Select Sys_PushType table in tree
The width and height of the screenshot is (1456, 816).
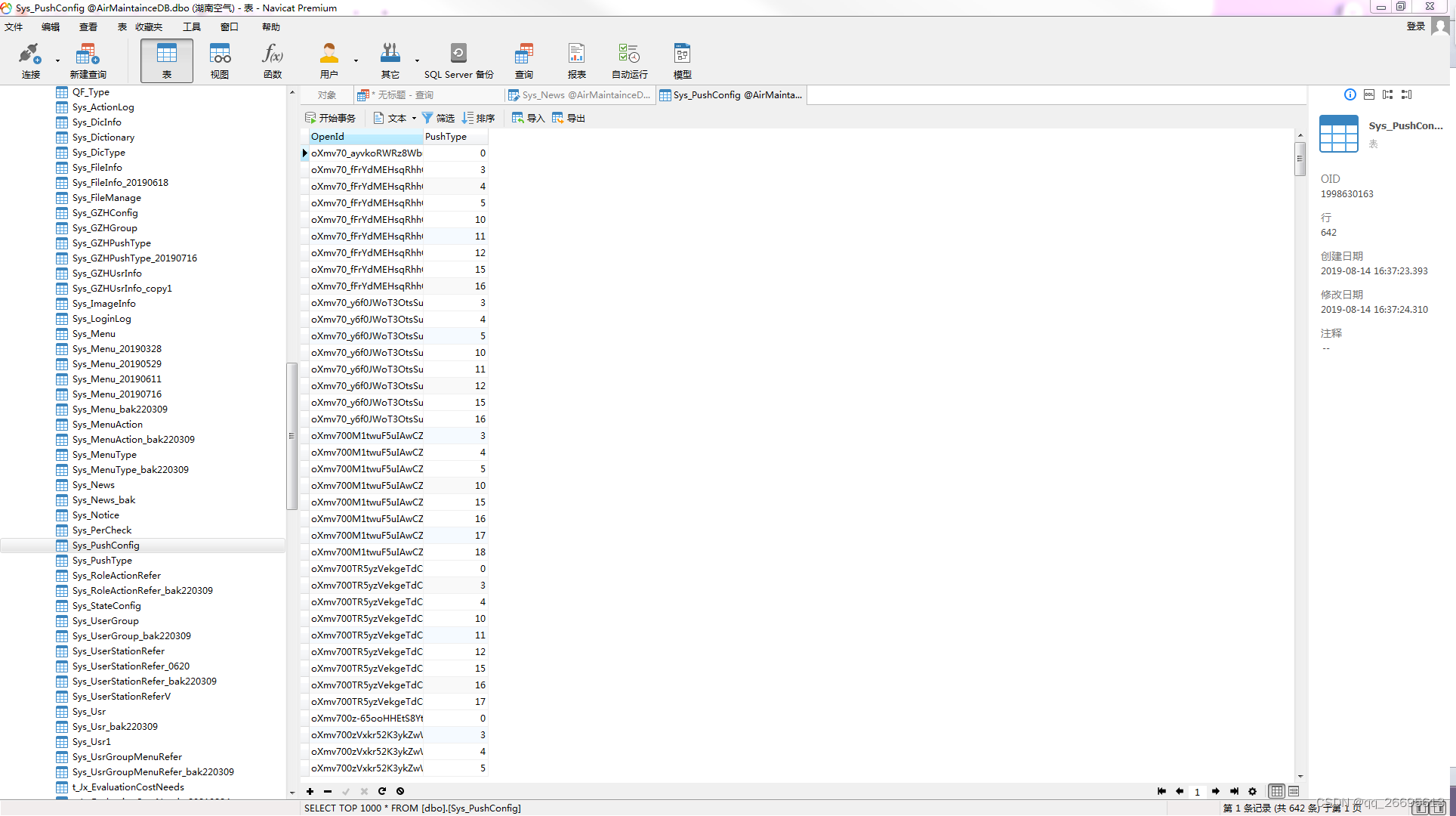point(102,560)
